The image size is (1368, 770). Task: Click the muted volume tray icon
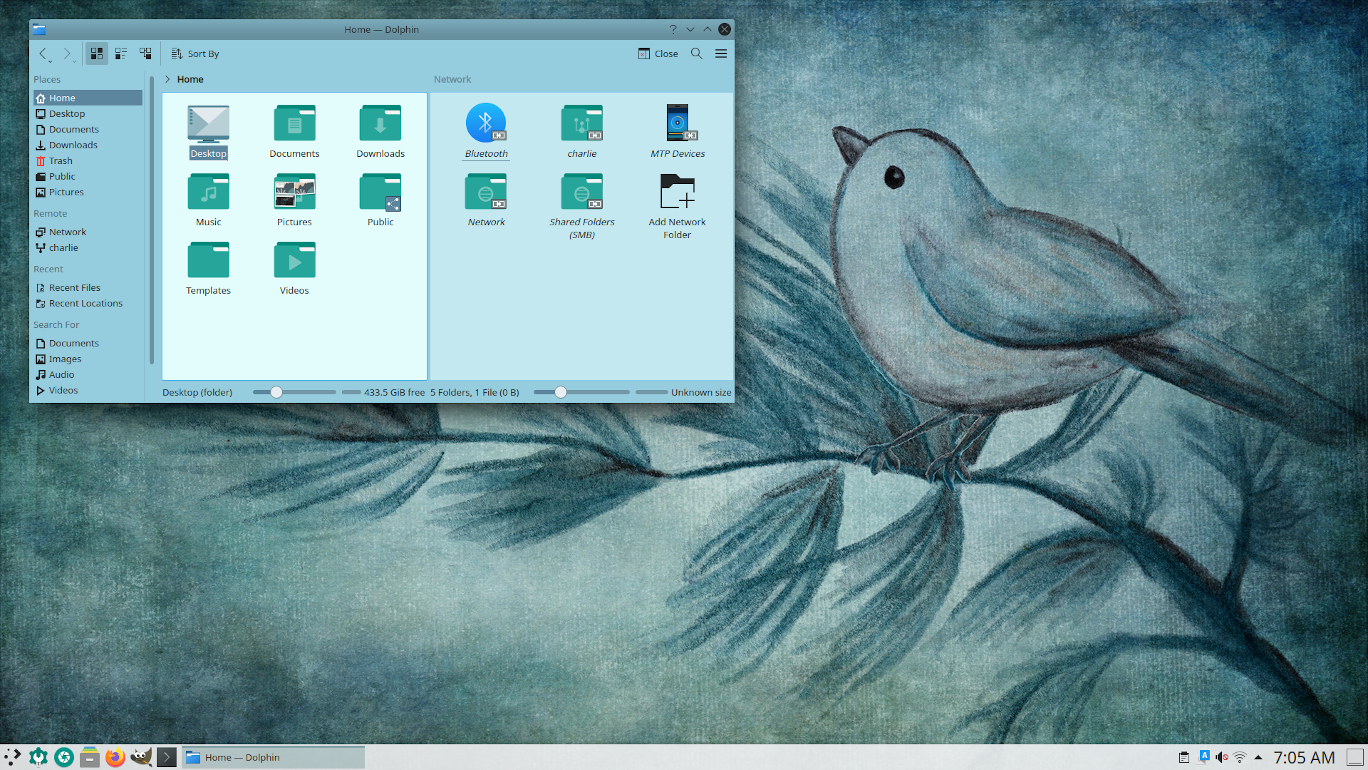(1222, 757)
